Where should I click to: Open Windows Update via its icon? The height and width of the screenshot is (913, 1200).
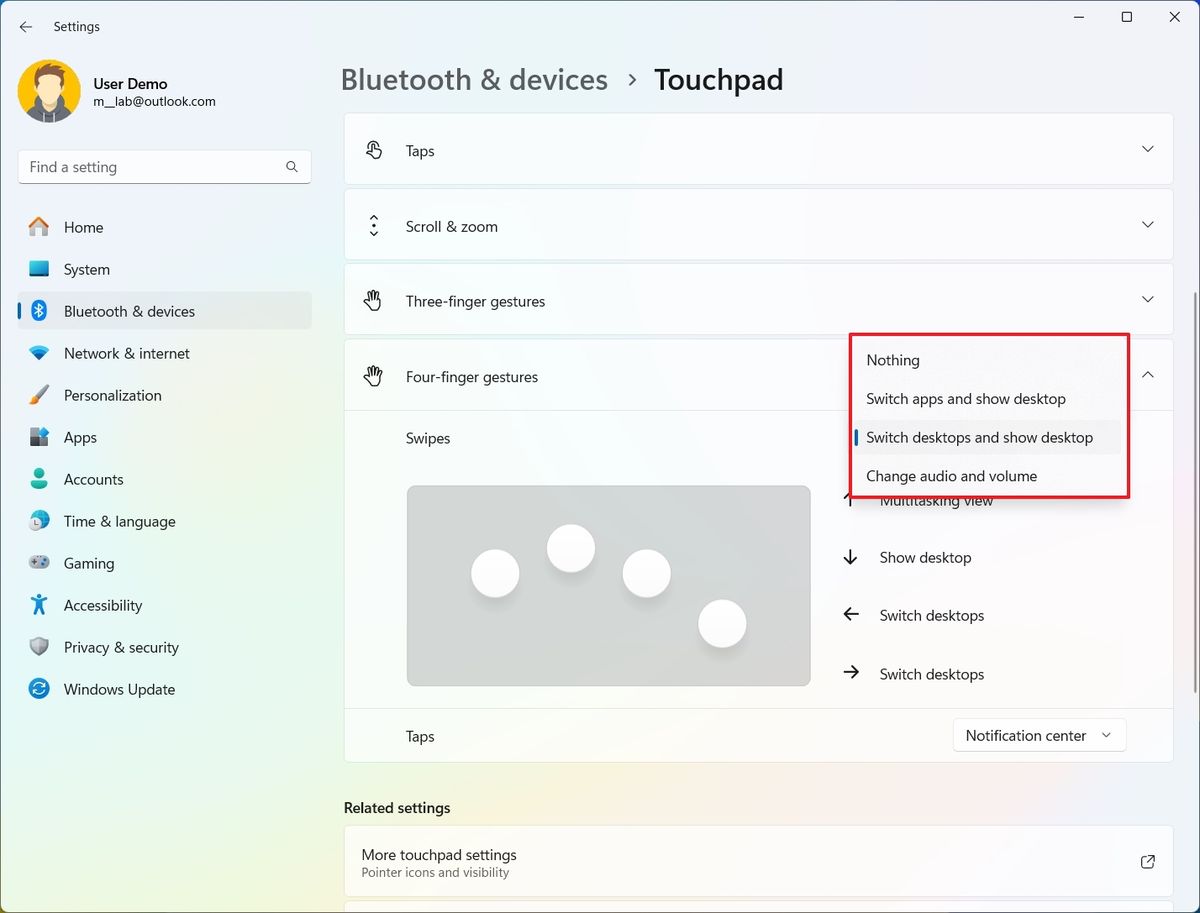tap(38, 689)
